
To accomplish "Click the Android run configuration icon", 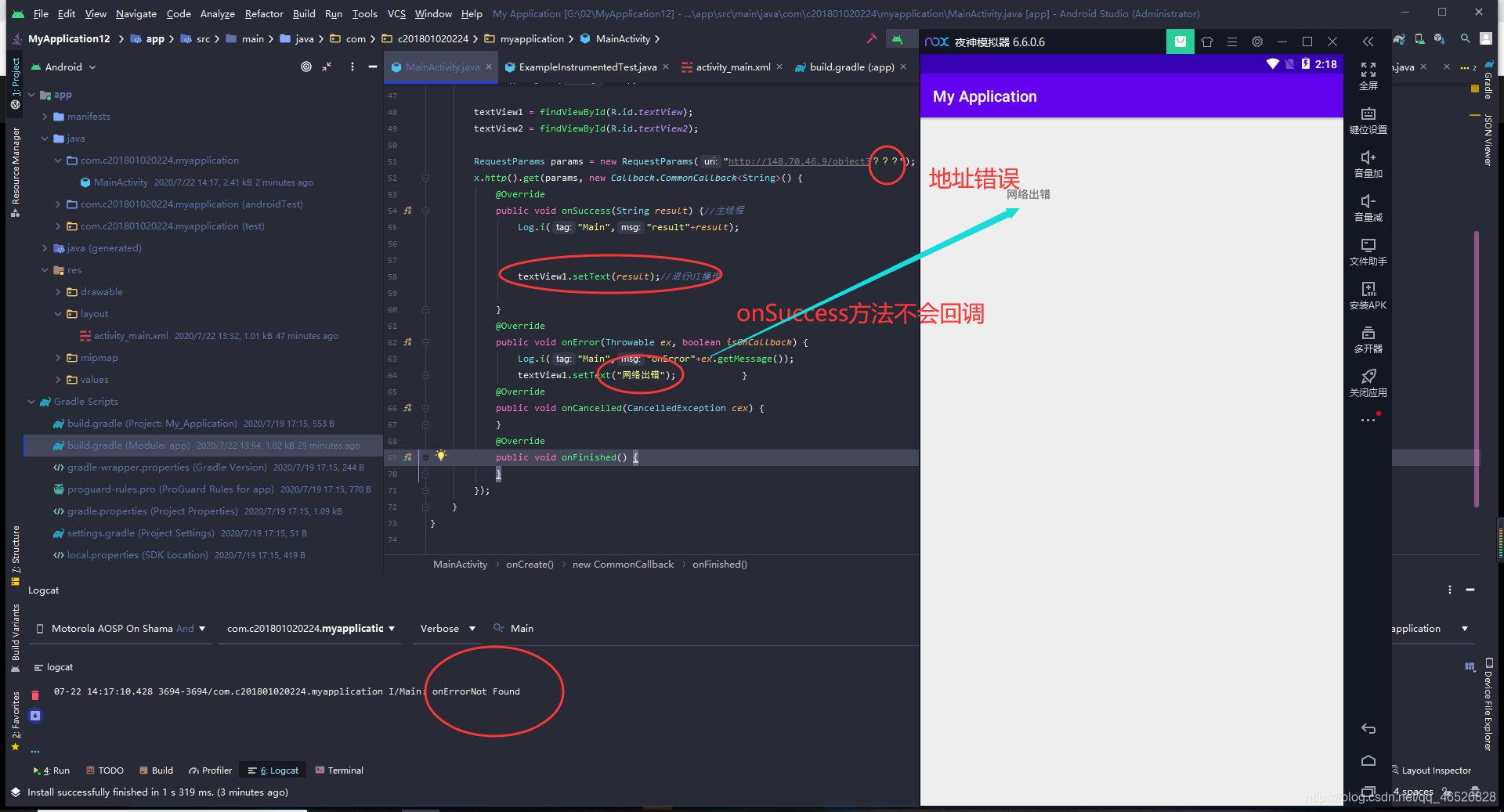I will (898, 38).
